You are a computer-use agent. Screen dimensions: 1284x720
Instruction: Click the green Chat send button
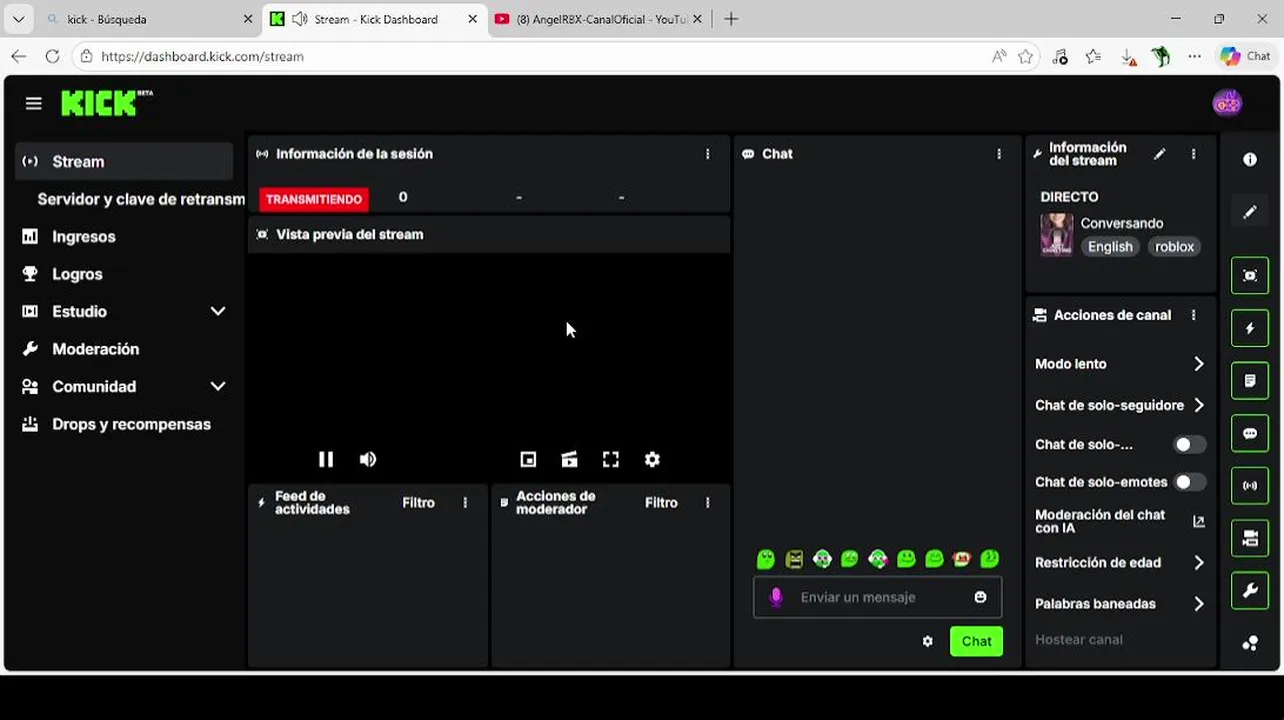[x=976, y=641]
